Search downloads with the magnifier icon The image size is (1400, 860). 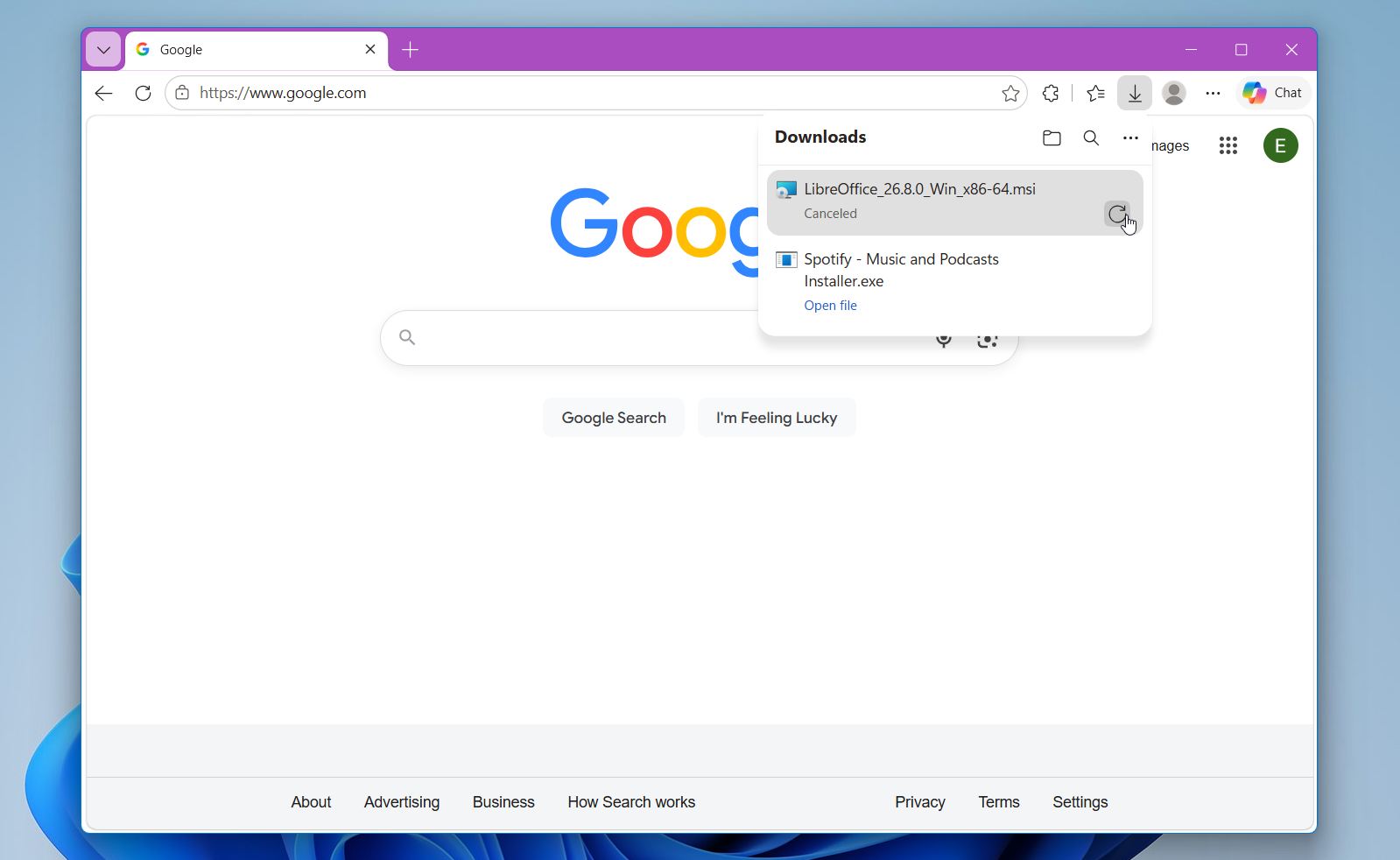tap(1091, 137)
